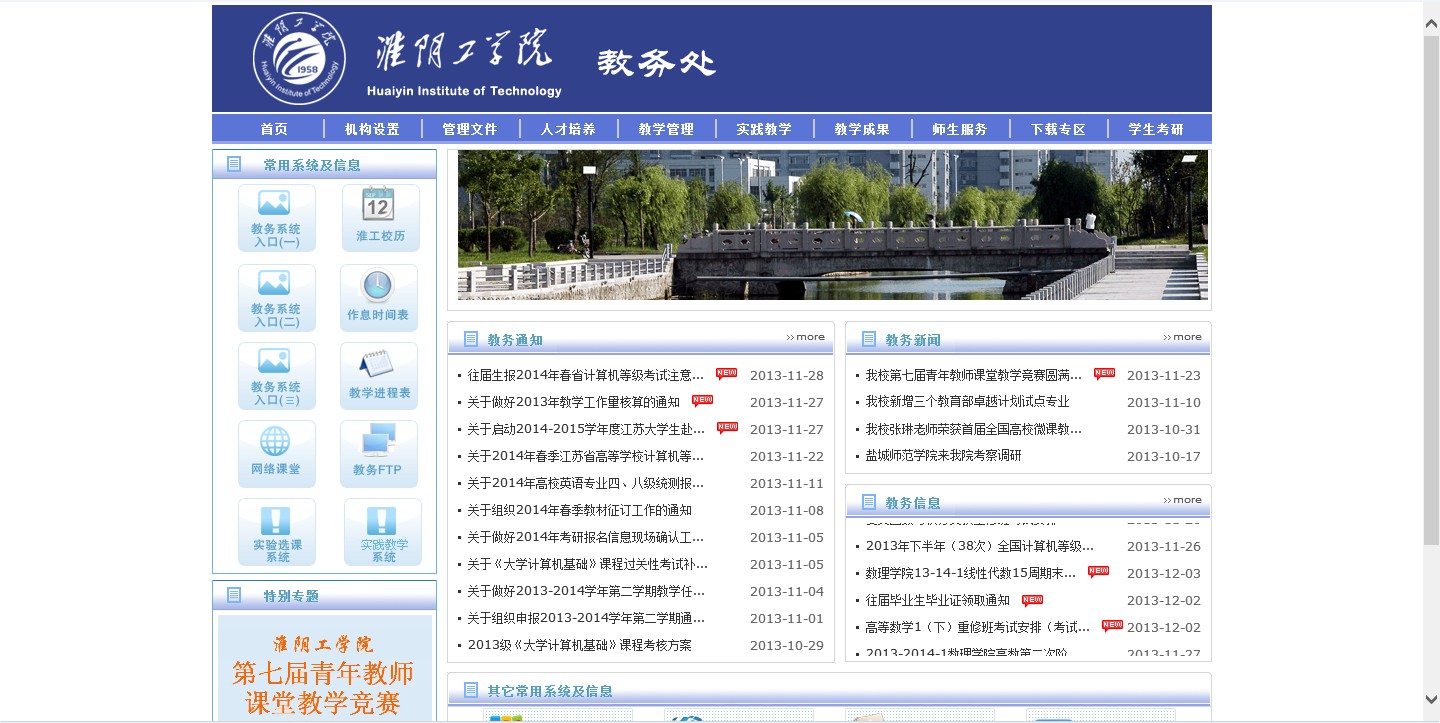Image resolution: width=1440 pixels, height=723 pixels.
Task: Click the 作息时间表 clock icon
Action: tap(378, 297)
